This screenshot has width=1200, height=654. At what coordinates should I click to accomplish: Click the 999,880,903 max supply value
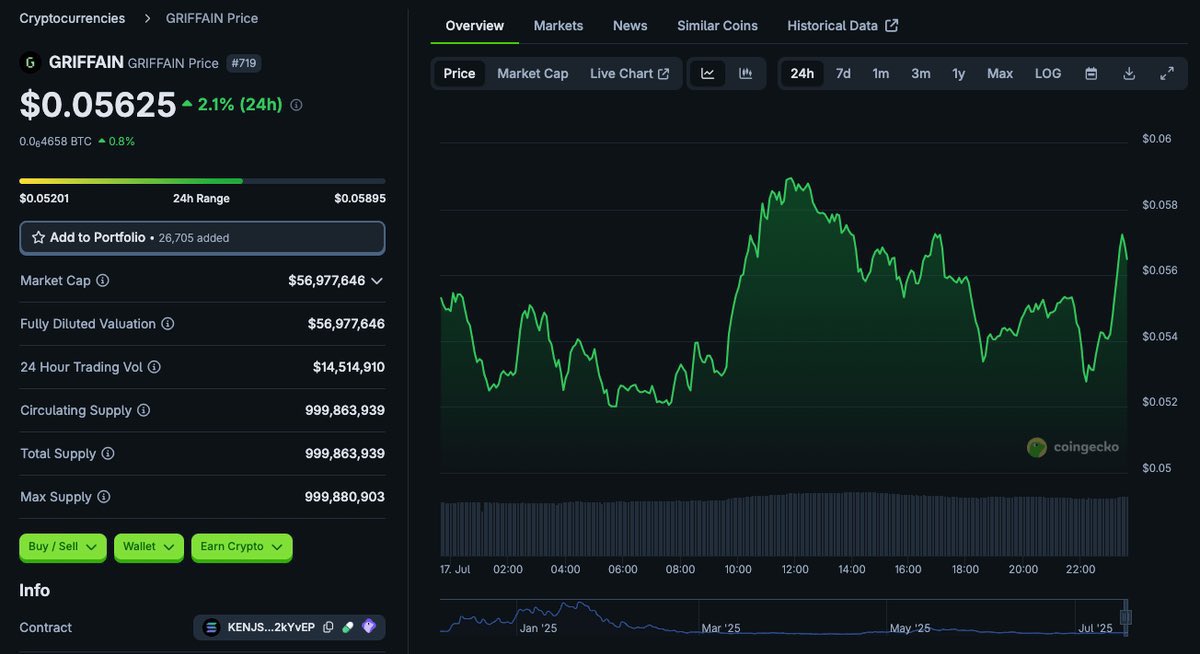tap(345, 497)
